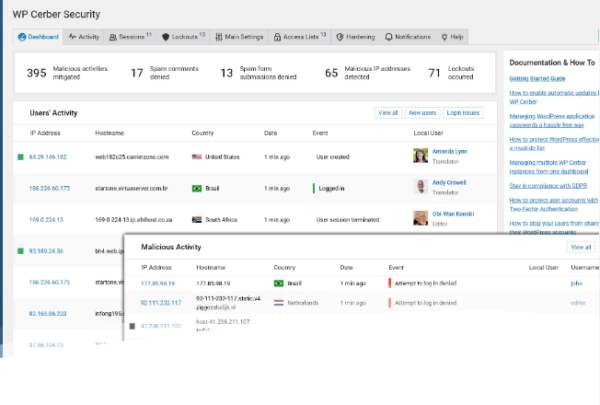Click gray marker beside 41.238.211.107
Screen dimensions: 600x405
coord(132,326)
